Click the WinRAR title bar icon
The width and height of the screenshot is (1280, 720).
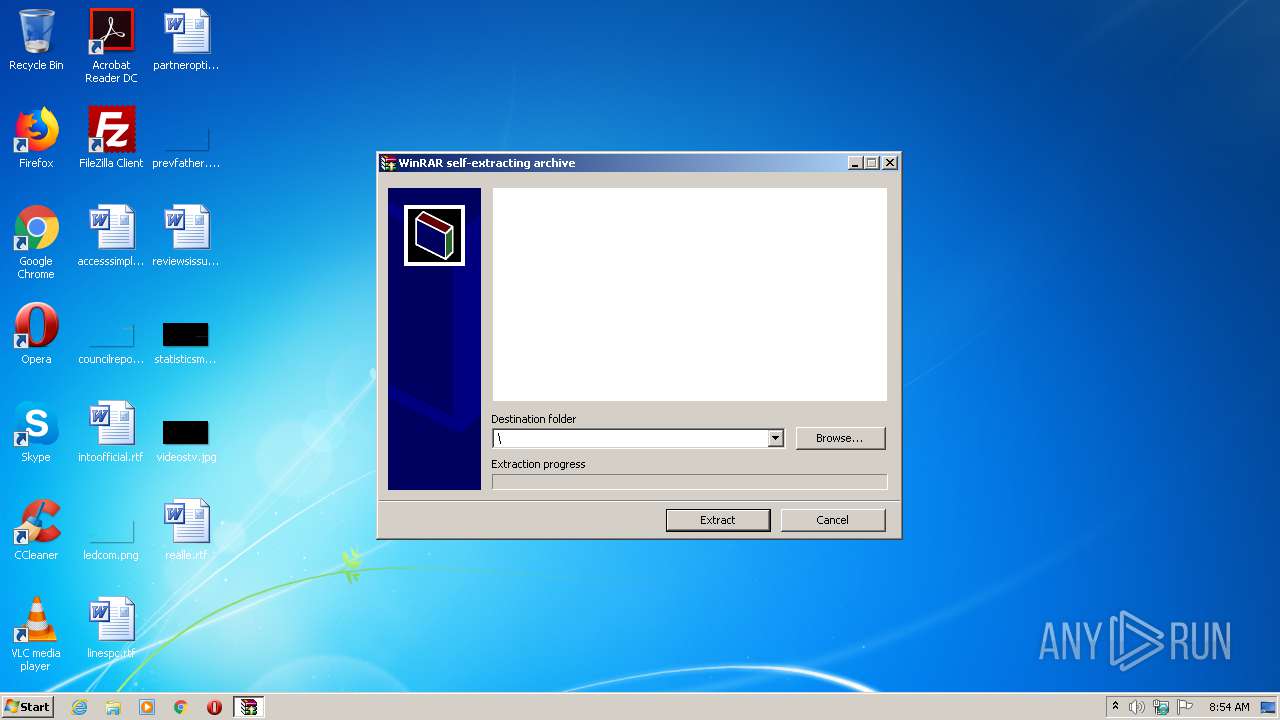388,163
